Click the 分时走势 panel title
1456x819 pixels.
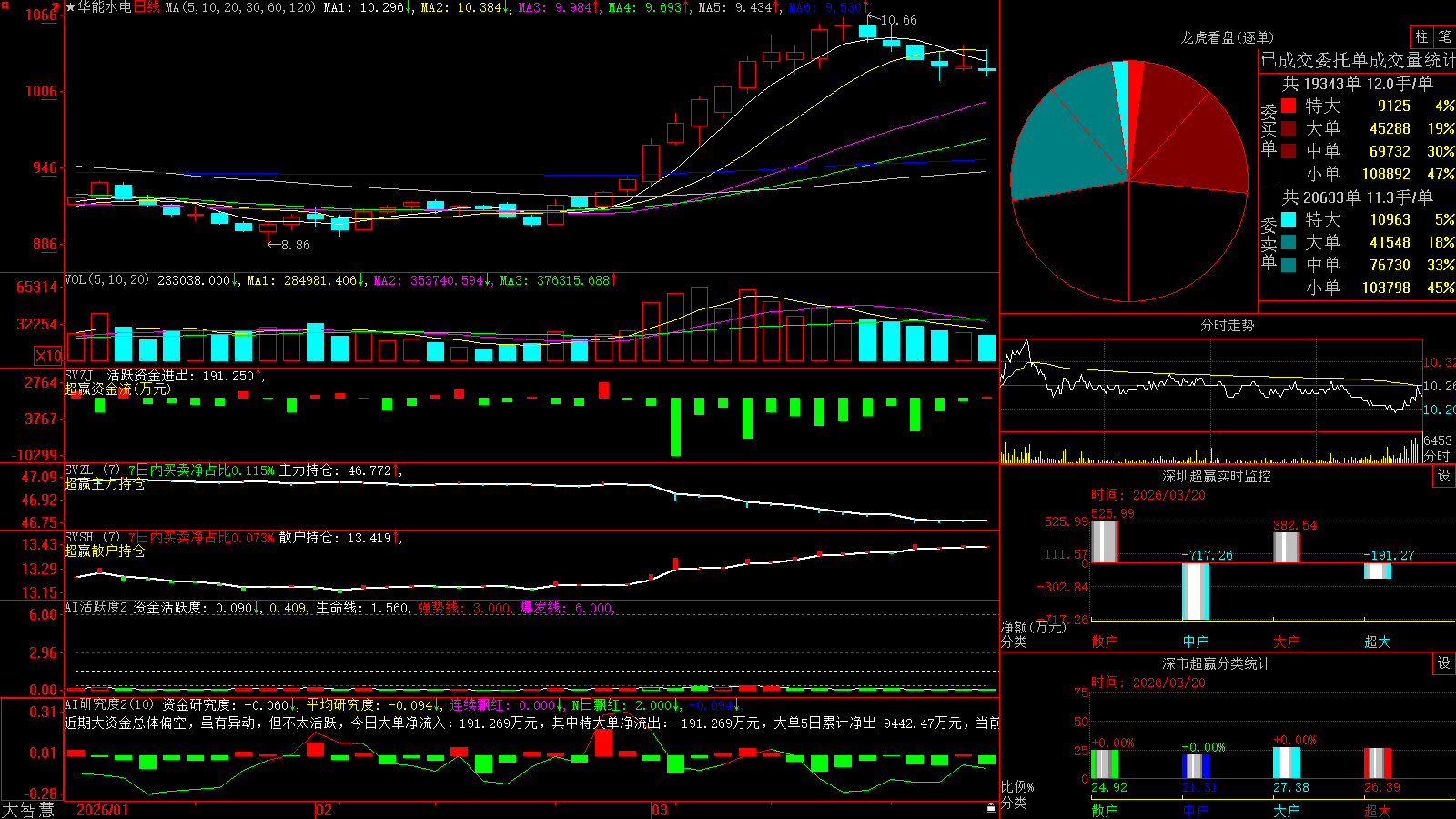pyautogui.click(x=1227, y=325)
